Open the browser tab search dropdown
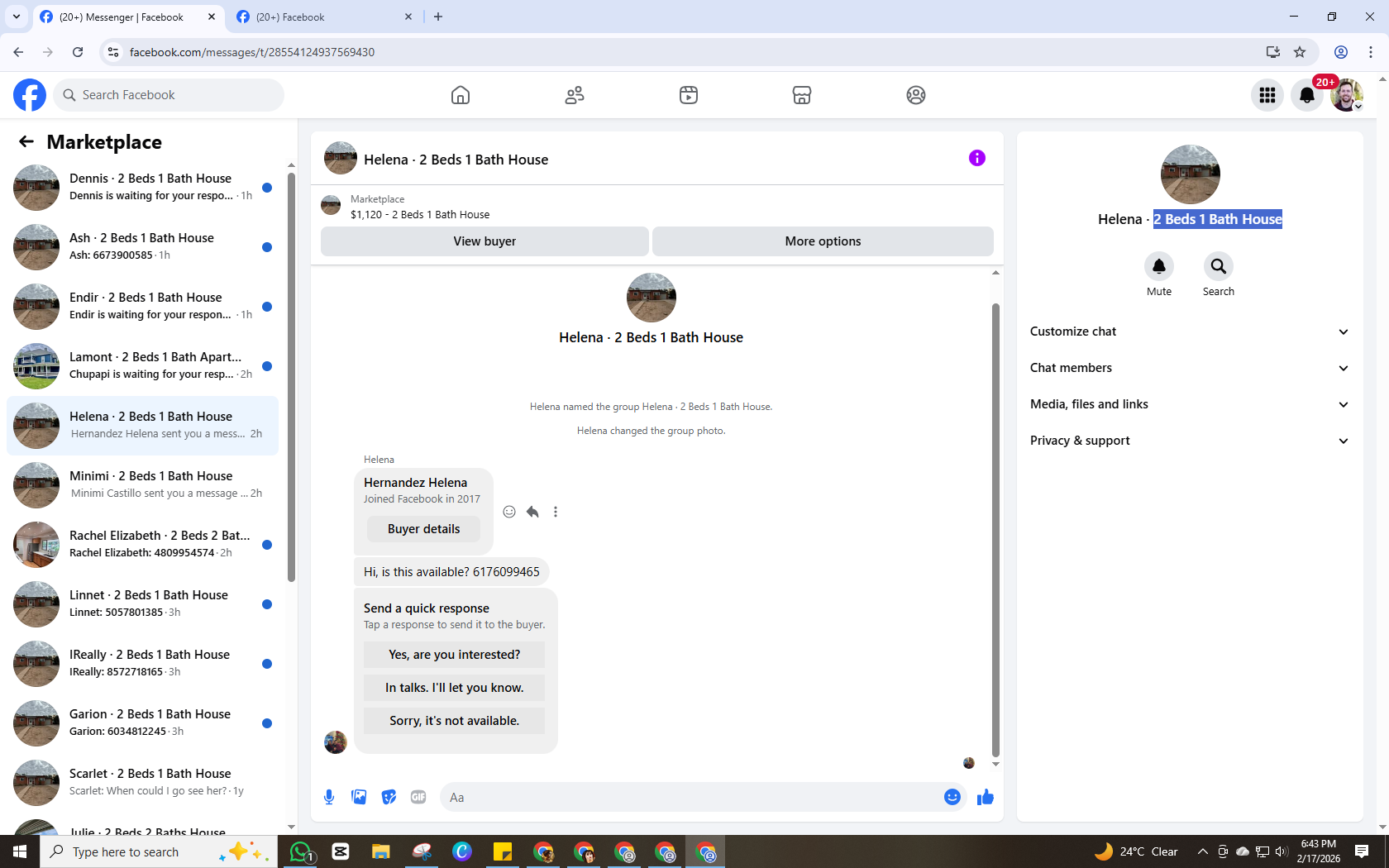Screen dimensions: 1389x868 click(x=17, y=17)
